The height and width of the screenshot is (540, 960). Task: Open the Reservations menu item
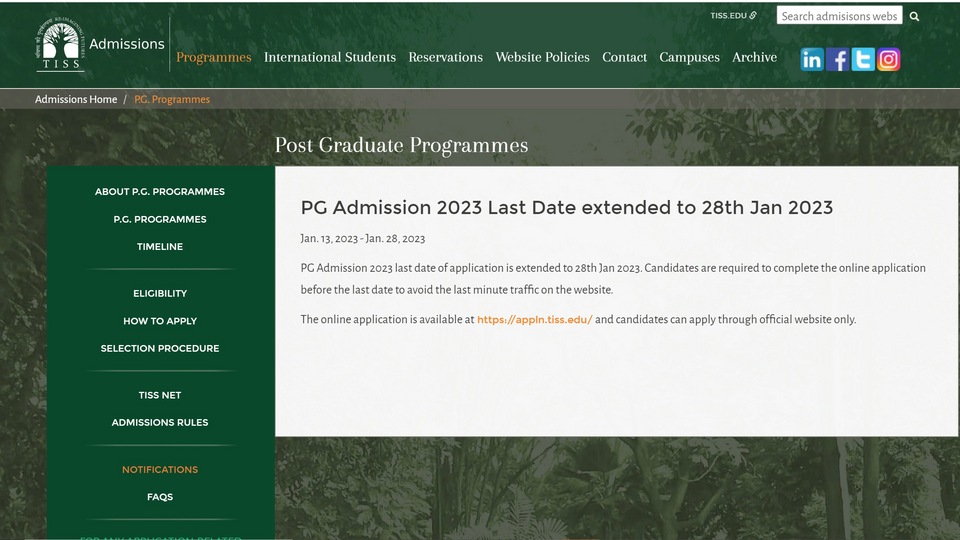pos(446,57)
